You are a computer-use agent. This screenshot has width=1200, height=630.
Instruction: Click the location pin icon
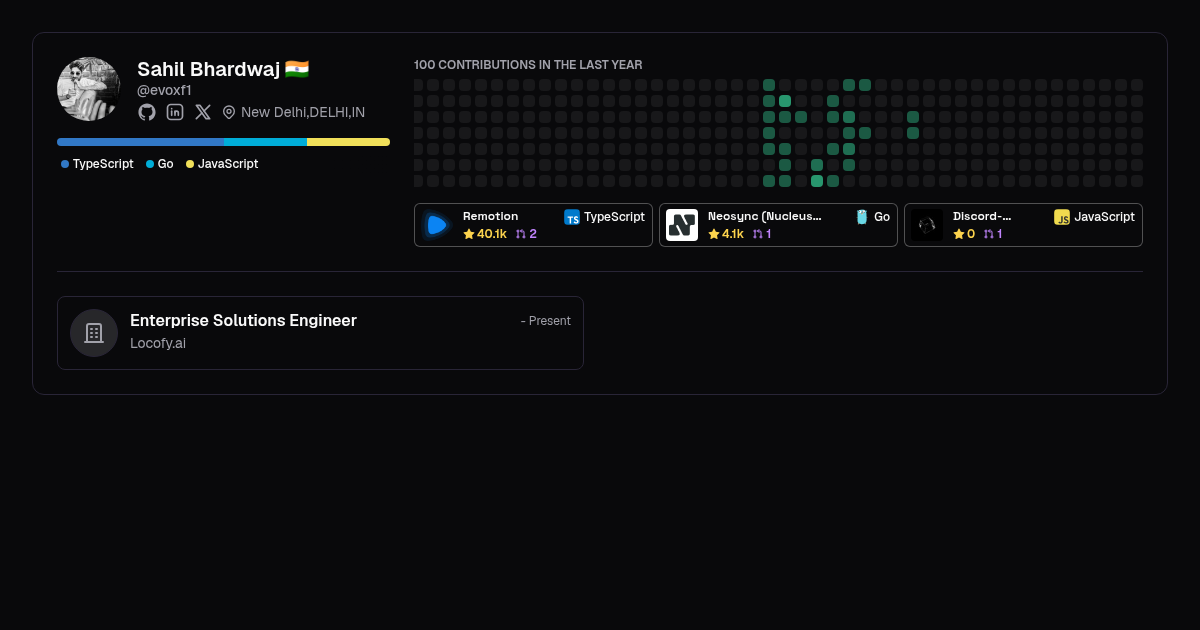(229, 112)
